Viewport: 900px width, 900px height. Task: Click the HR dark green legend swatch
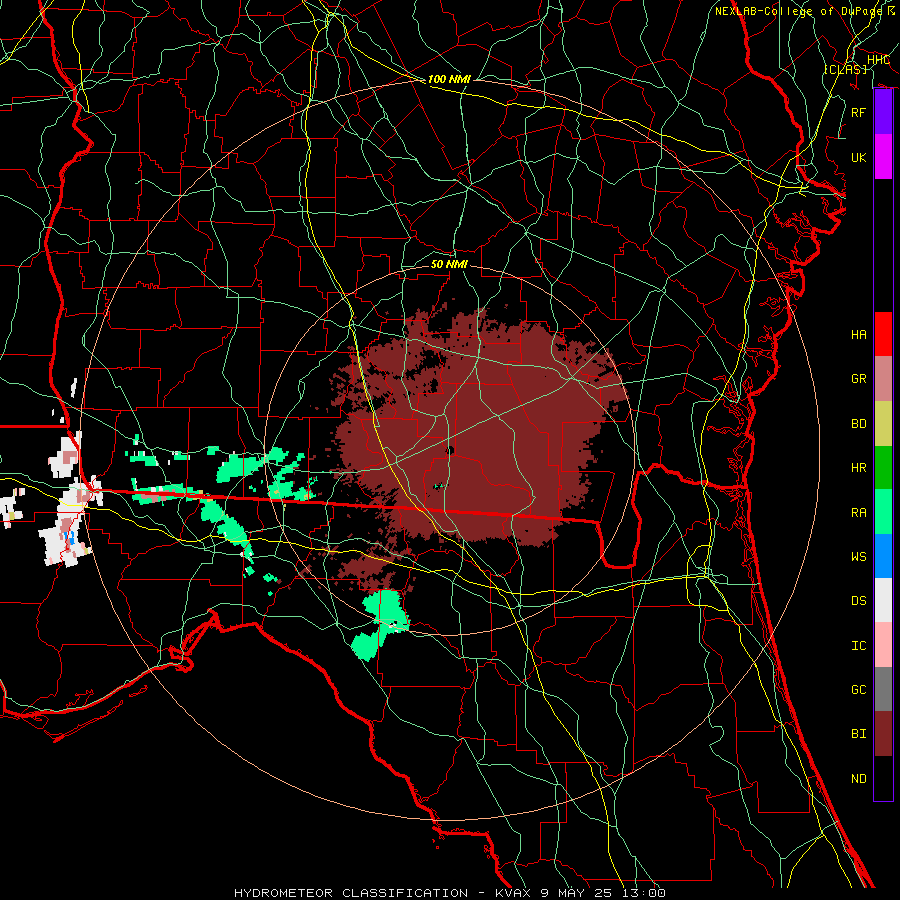(x=883, y=468)
